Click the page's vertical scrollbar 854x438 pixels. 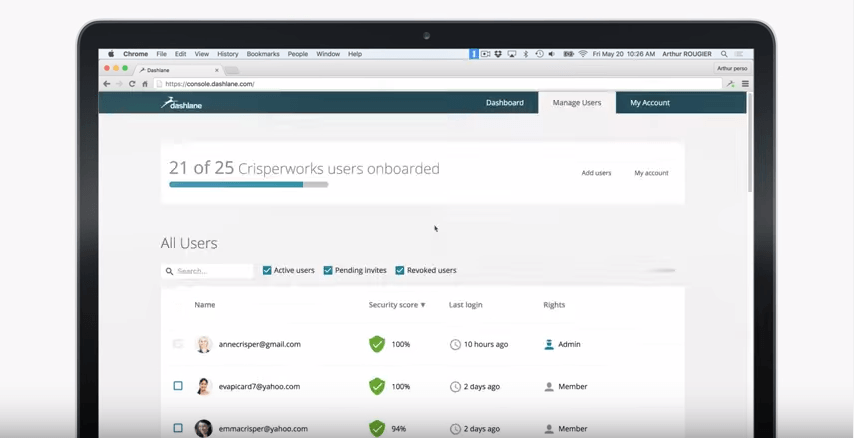click(749, 144)
